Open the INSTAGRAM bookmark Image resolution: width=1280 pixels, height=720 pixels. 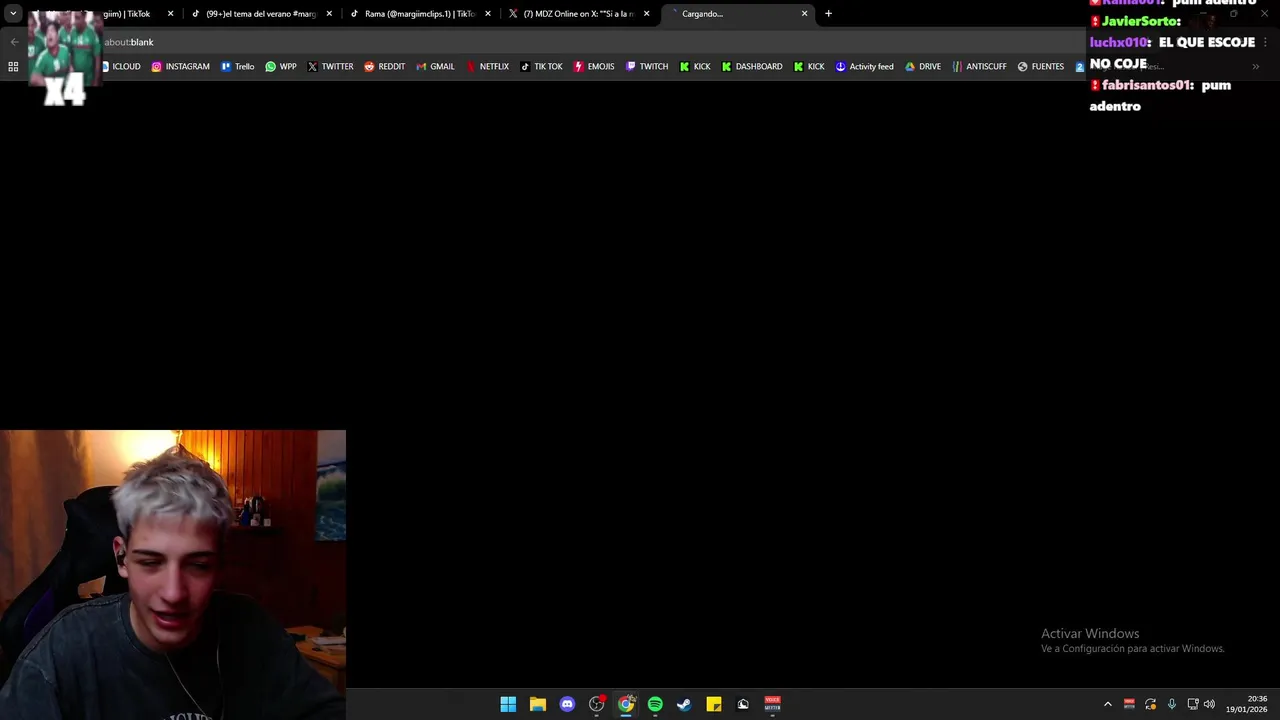click(180, 67)
